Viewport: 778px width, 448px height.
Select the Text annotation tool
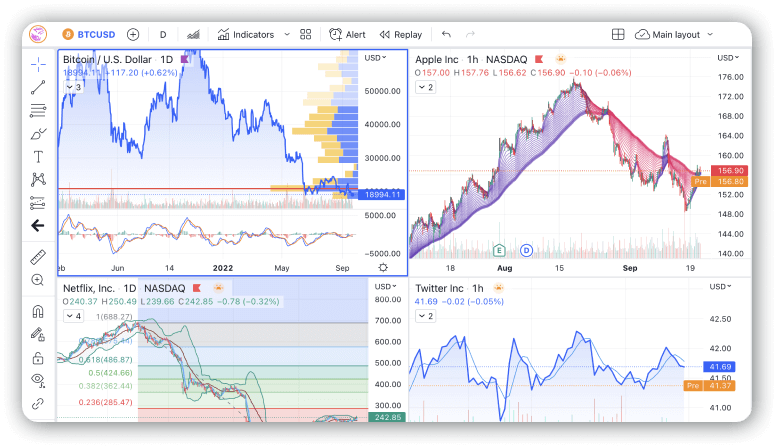point(38,157)
